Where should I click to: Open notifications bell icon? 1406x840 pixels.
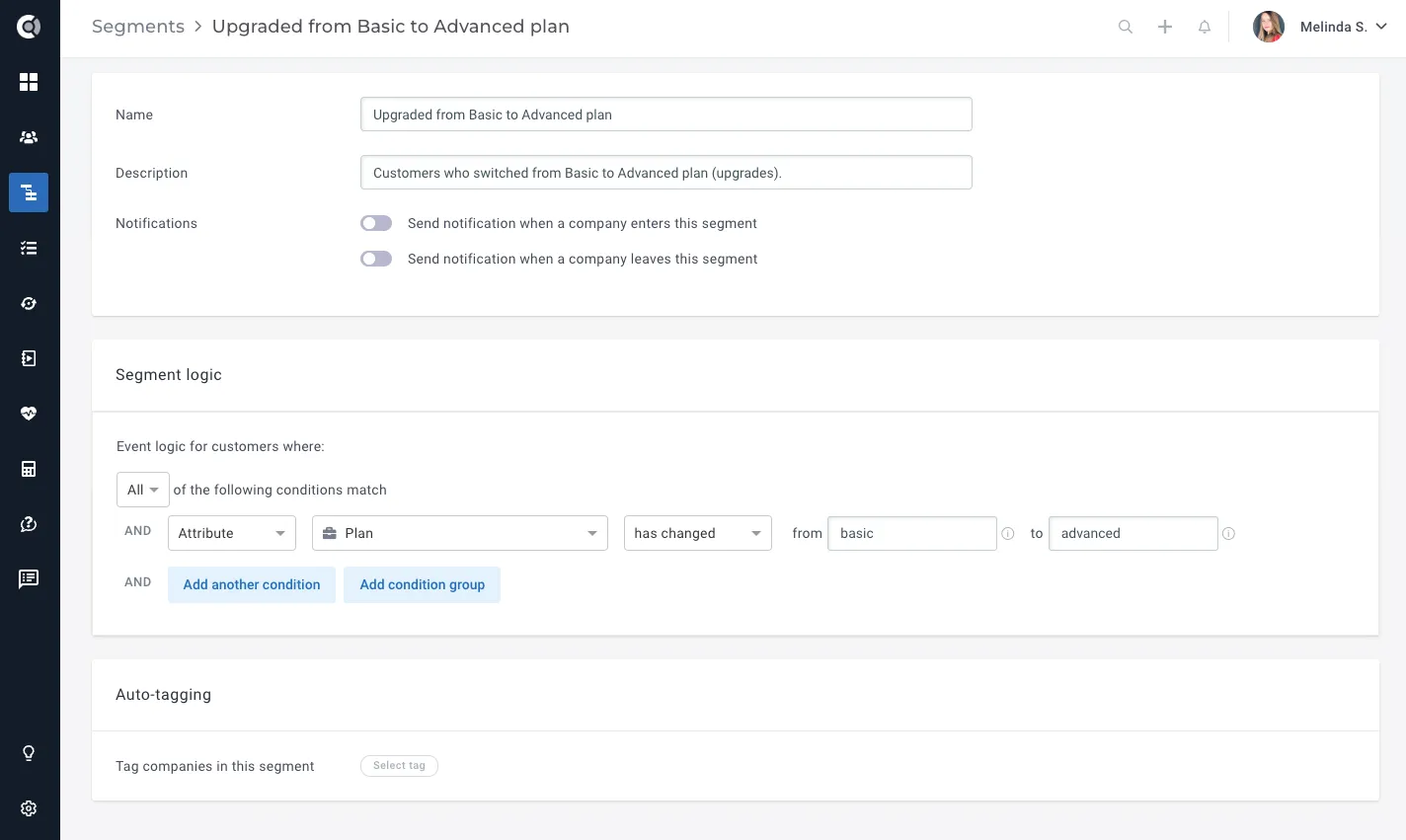1205,27
